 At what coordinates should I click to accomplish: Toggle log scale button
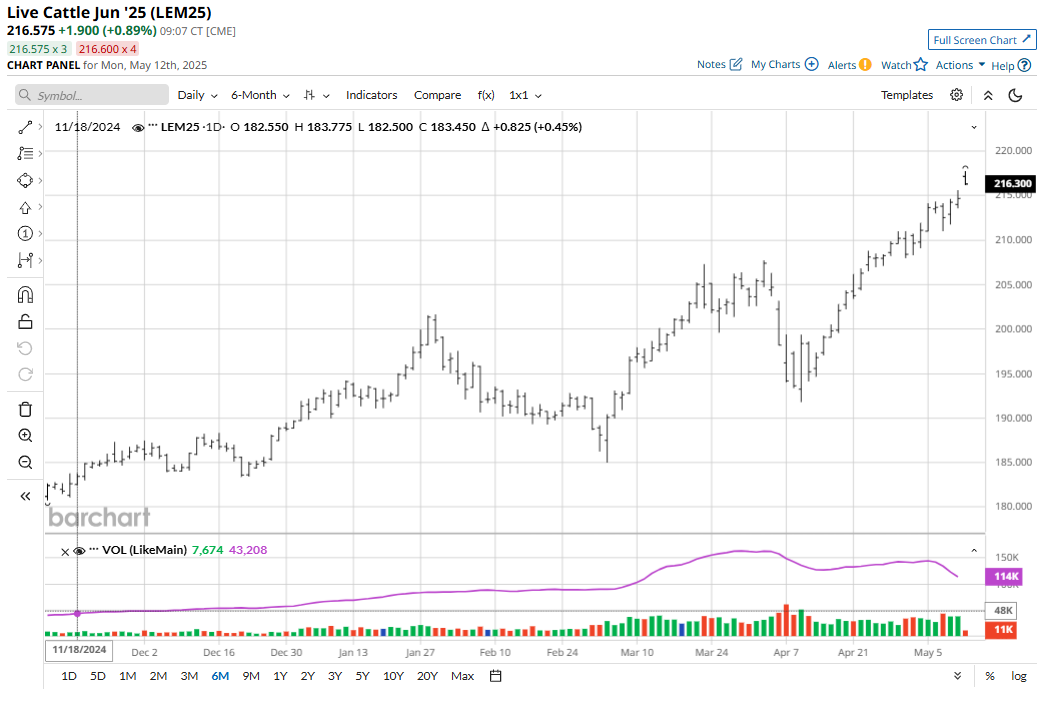(1019, 676)
